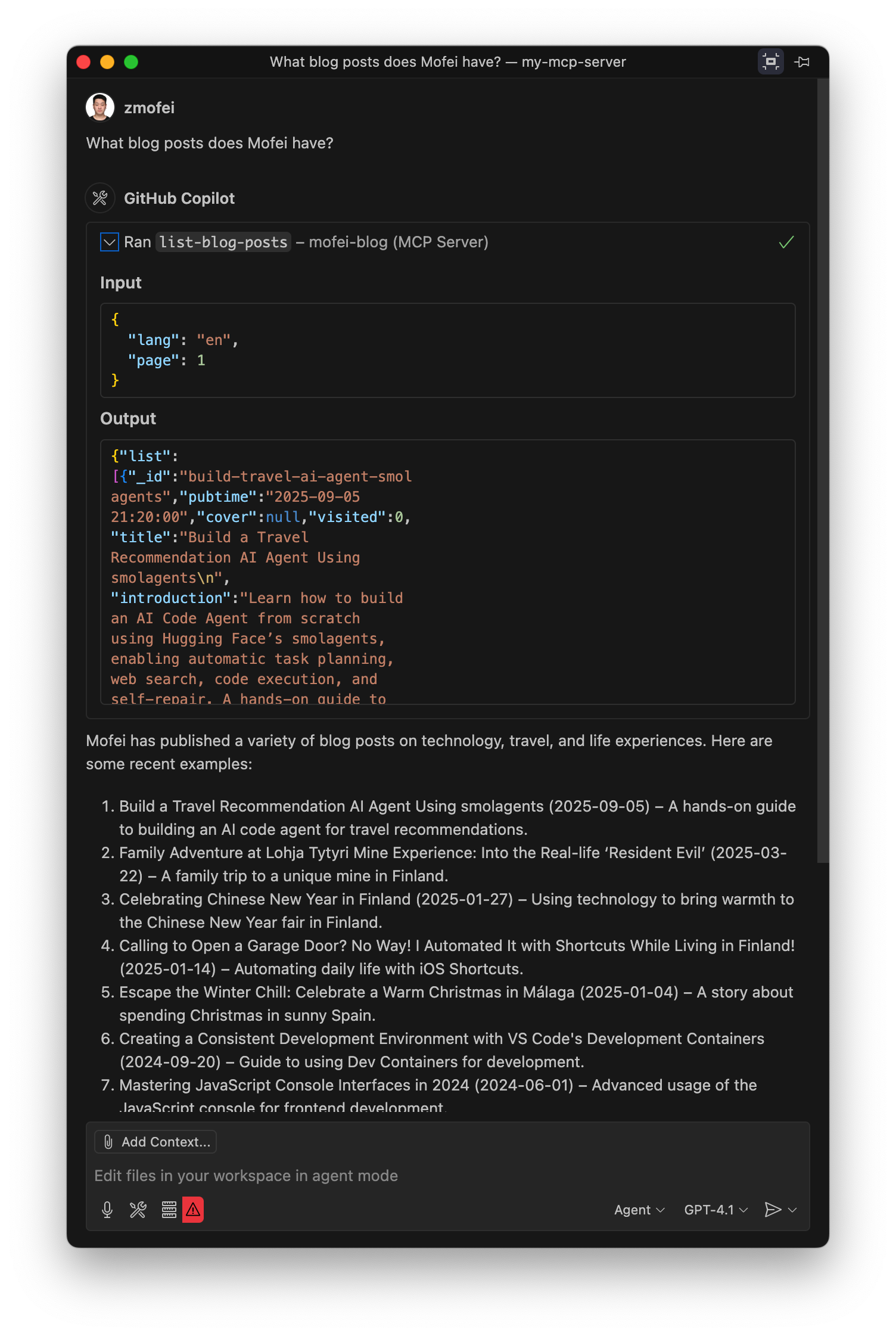Click the focus/screenshot icon in the title bar

pos(770,61)
